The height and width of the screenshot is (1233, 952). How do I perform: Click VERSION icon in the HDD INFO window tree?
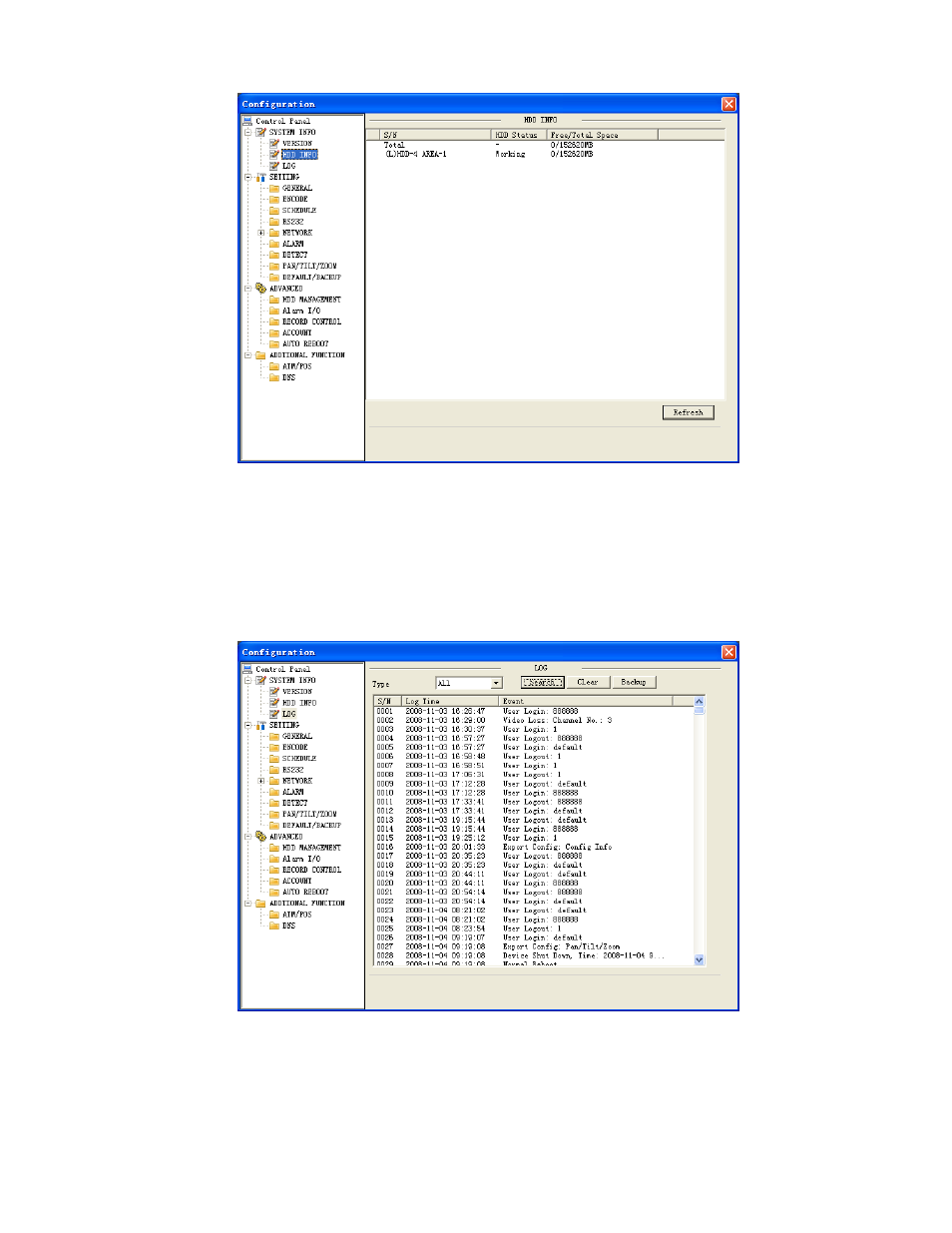(274, 144)
